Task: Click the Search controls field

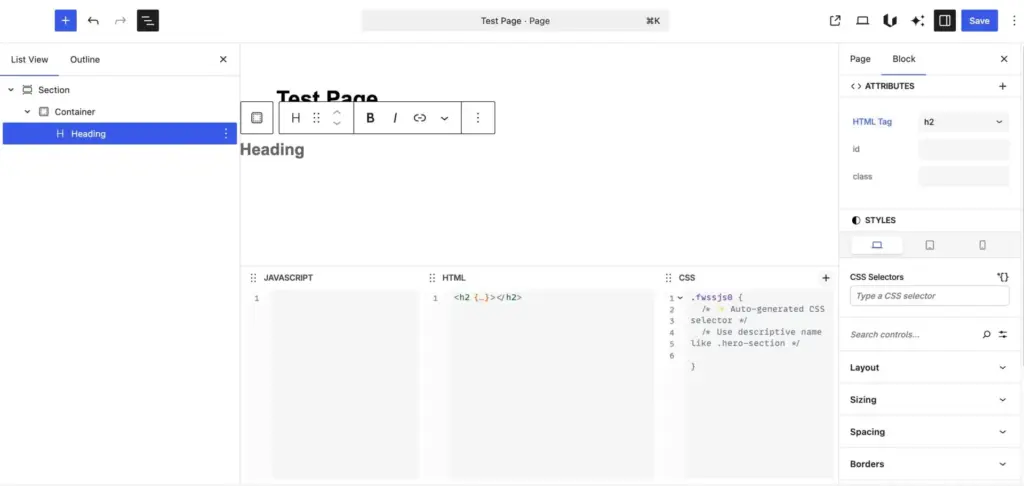Action: click(x=913, y=334)
